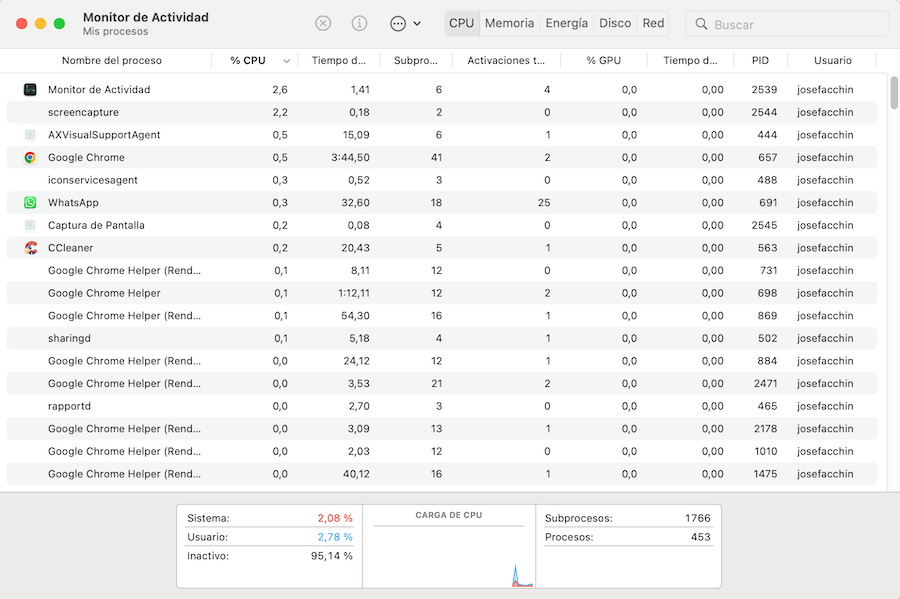
Task: Click the PID 2539 cell
Action: pyautogui.click(x=764, y=90)
